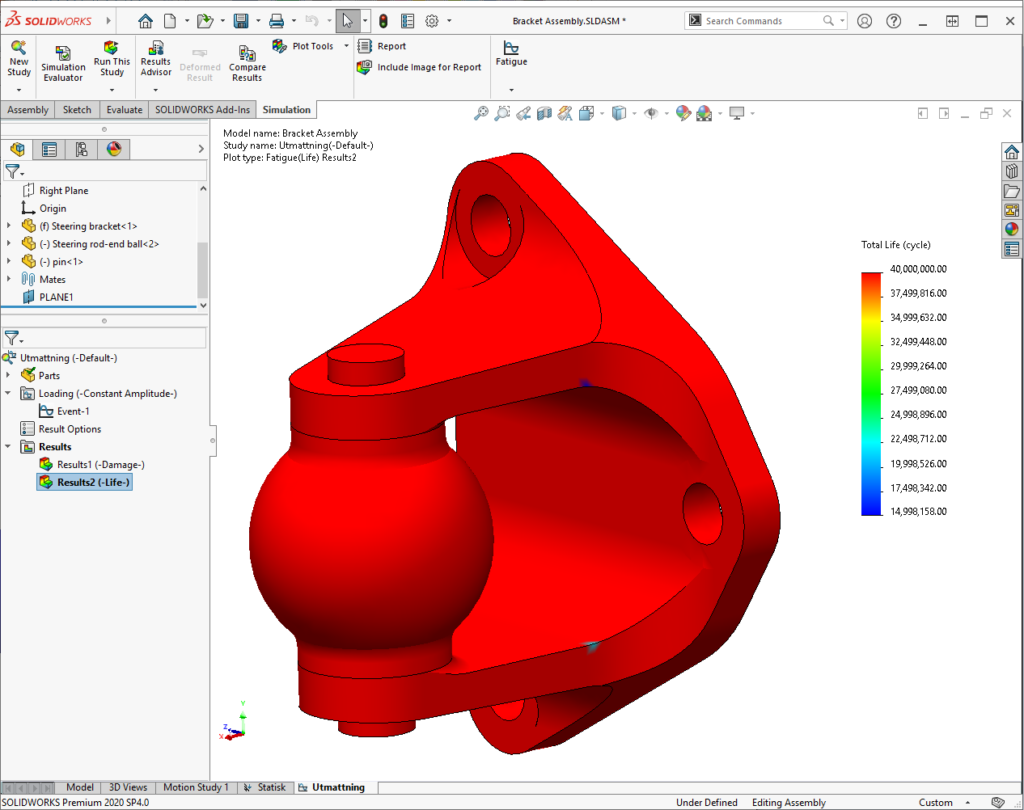Viewport: 1024px width, 810px height.
Task: Toggle the Hide/Show Items eye icon
Action: (651, 114)
